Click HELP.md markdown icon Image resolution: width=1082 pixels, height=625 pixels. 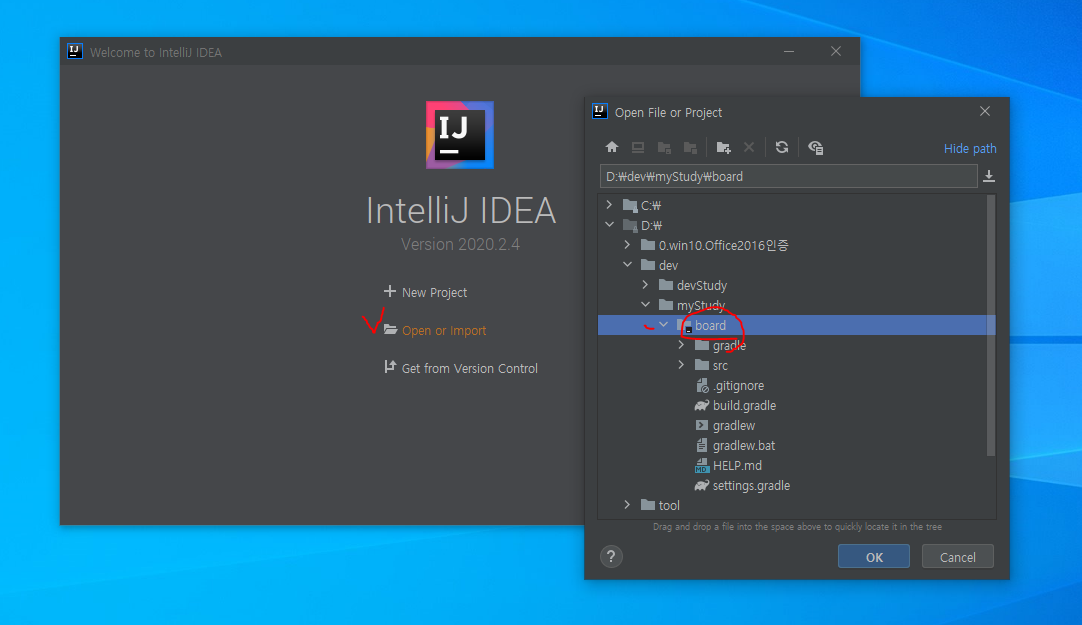point(702,466)
